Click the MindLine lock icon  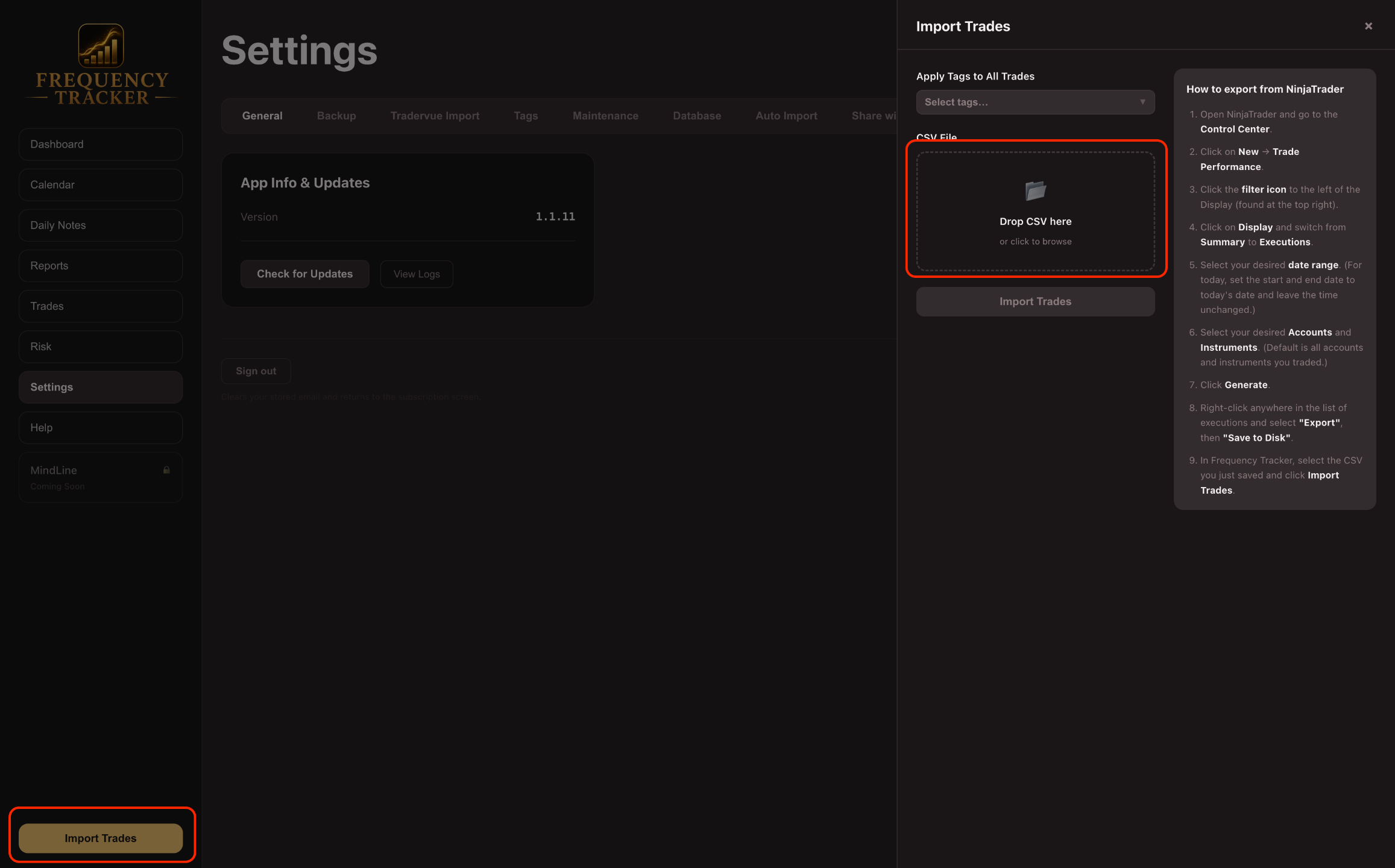(166, 470)
